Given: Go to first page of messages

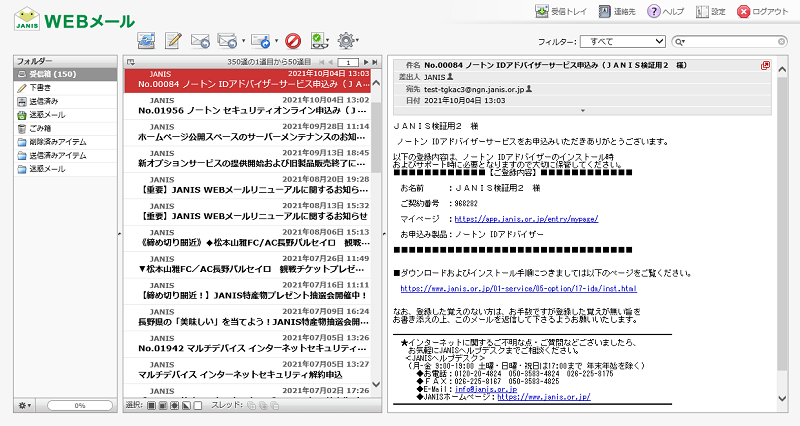Looking at the screenshot, I should point(321,62).
